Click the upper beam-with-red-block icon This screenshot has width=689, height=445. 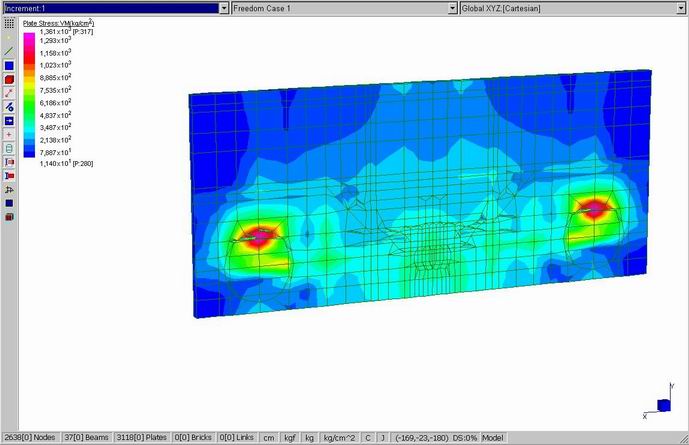click(x=9, y=162)
